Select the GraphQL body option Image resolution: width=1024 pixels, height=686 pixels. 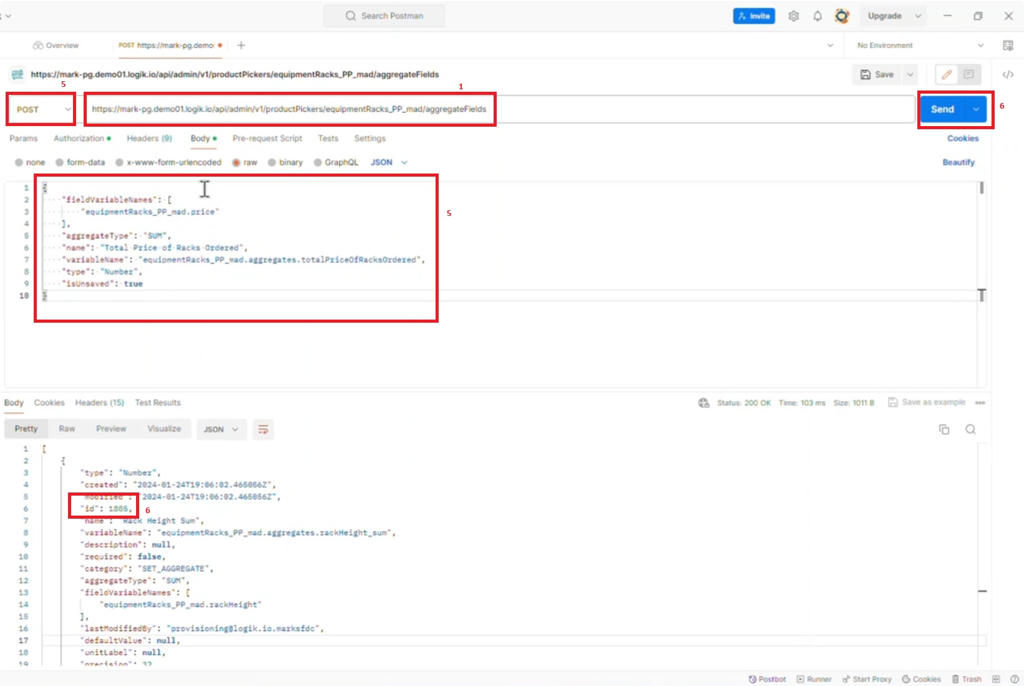[x=336, y=163]
